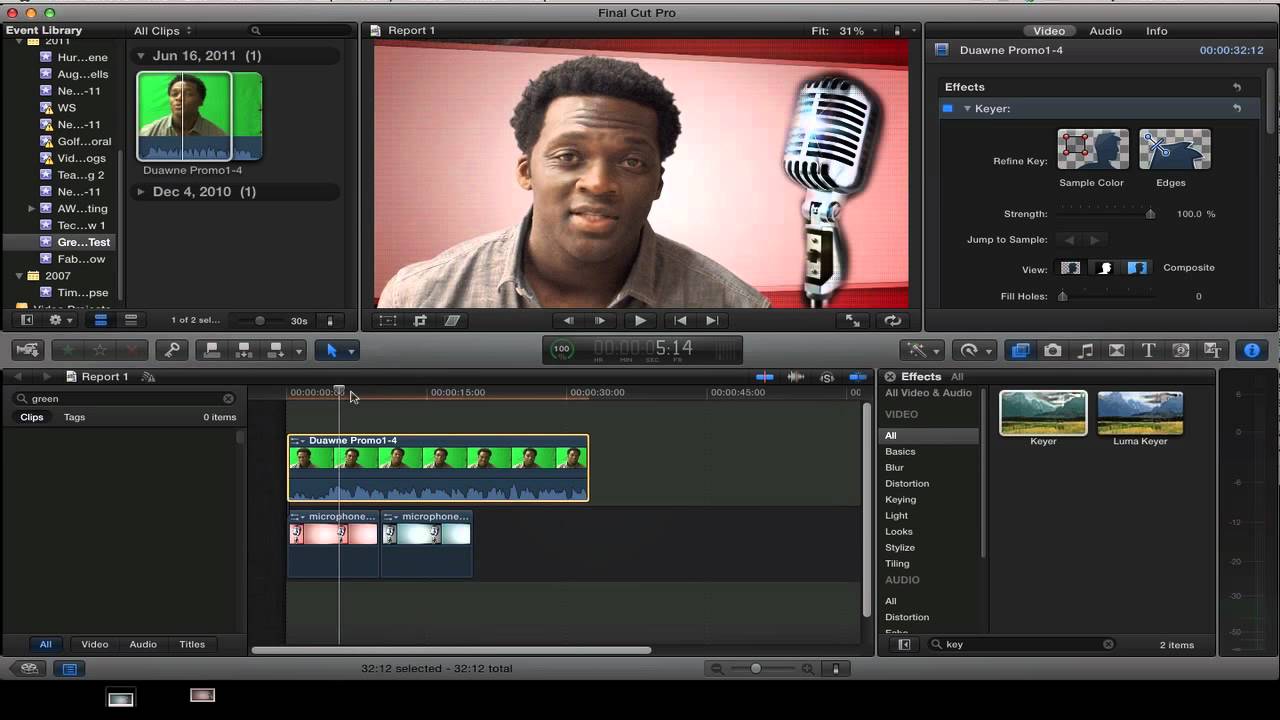Viewport: 1280px width, 720px height.
Task: Select the Blur effects category
Action: 894,467
